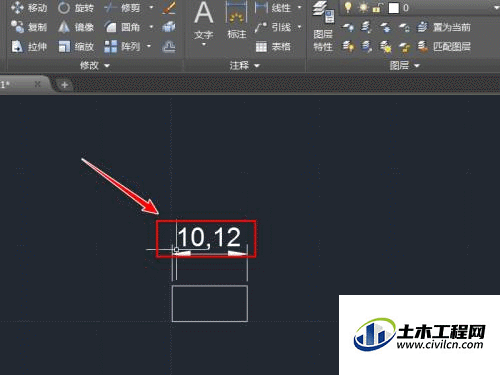Screen dimensions: 500x375
Task: Click the Offset icon beside Array
Action: [169, 46]
